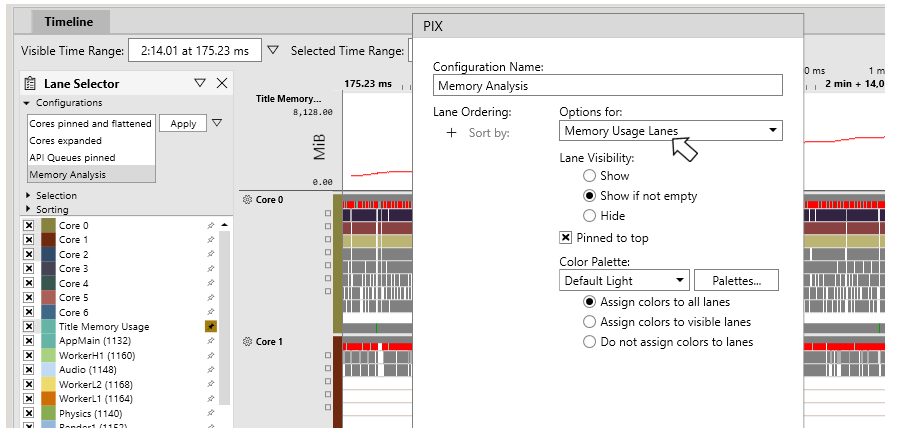This screenshot has width=911, height=441.
Task: Choose Do not assign colors to lanes
Action: [x=589, y=342]
